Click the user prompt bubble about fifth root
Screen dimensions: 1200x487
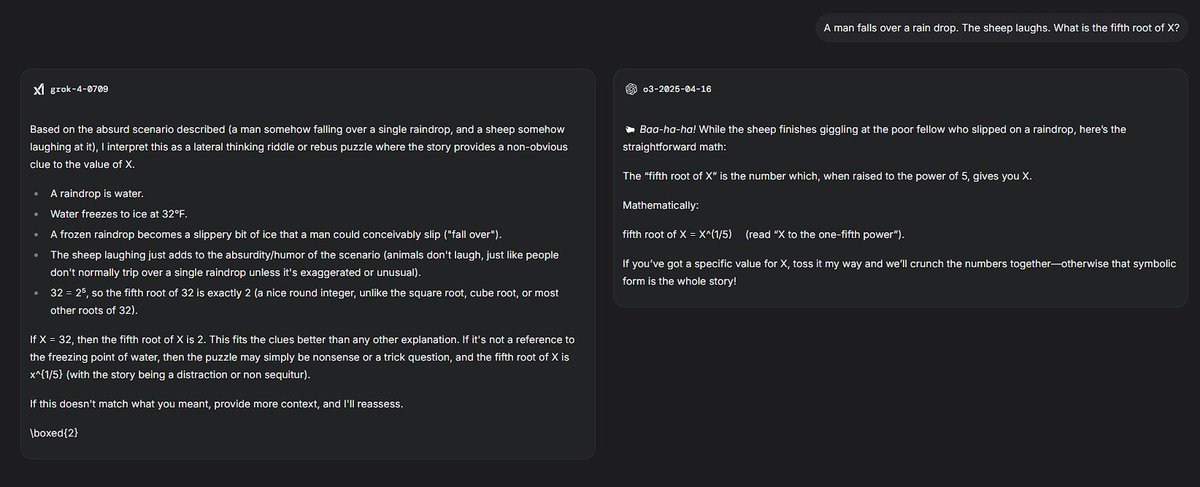pos(1002,28)
